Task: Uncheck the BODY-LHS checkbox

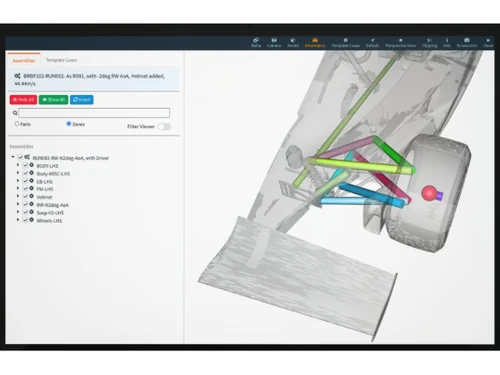Action: pyautogui.click(x=25, y=165)
